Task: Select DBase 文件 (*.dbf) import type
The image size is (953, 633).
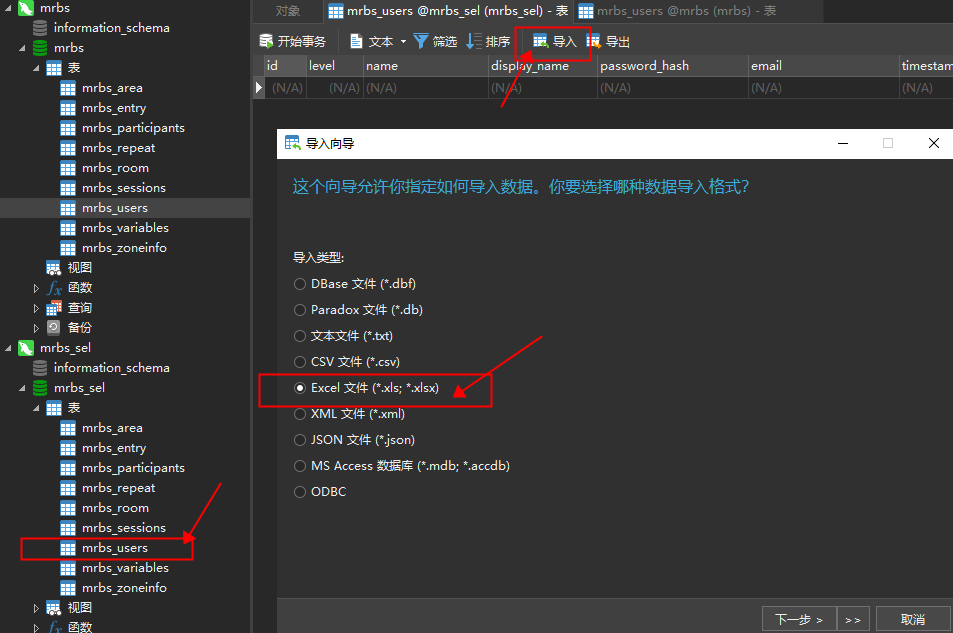Action: tap(299, 284)
